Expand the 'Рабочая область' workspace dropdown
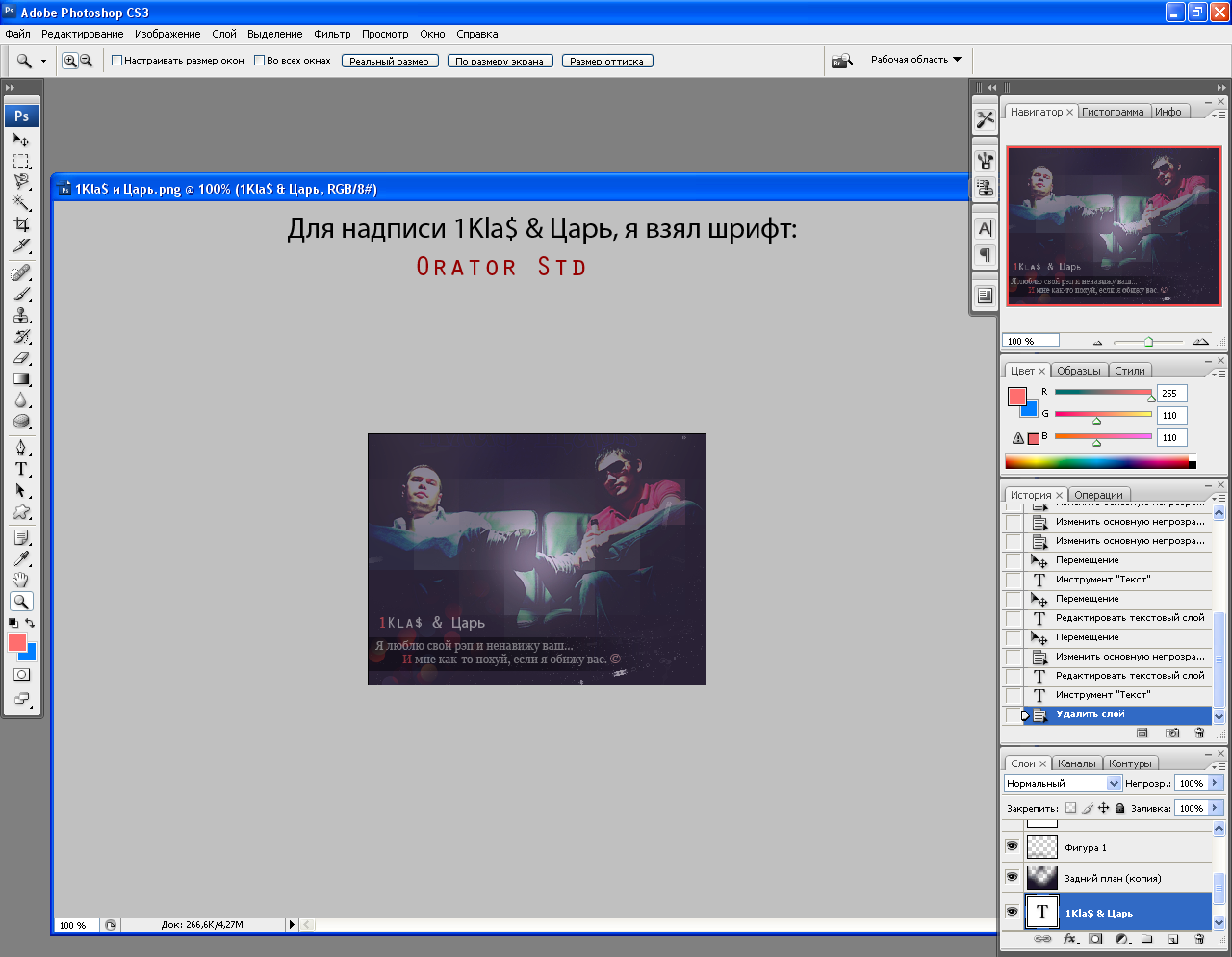 tap(957, 60)
